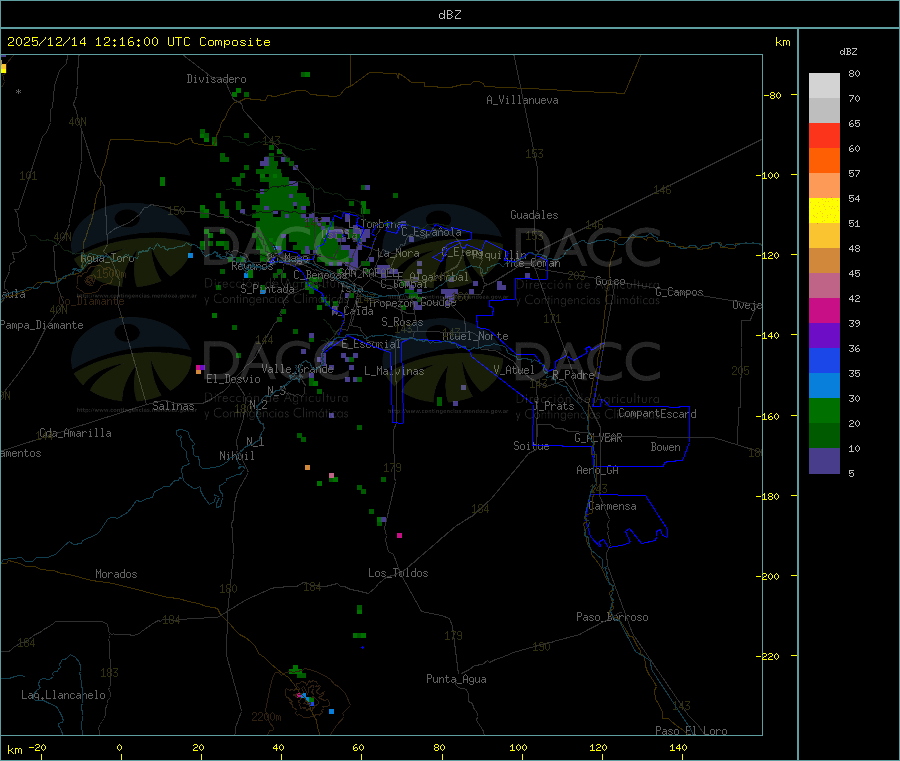Click the orange 60 dBZ legend swatch
Screen dimensions: 900x761
pos(824,160)
